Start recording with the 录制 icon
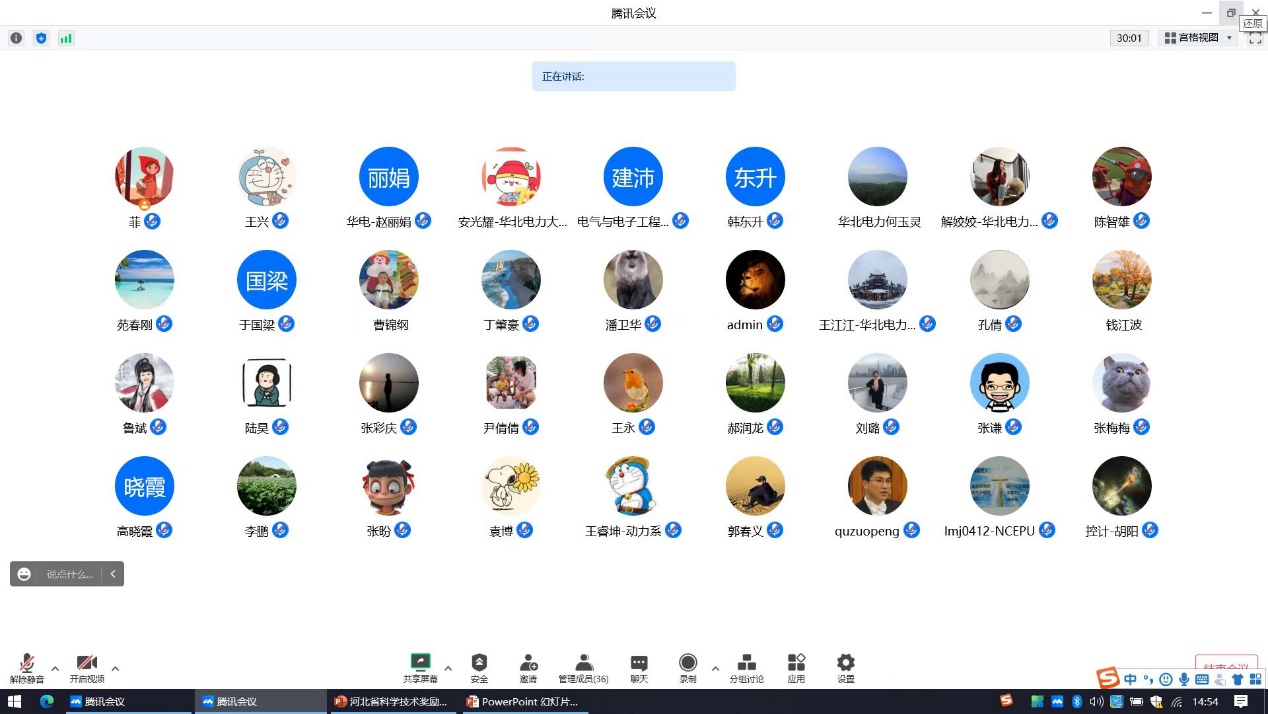 [688, 666]
